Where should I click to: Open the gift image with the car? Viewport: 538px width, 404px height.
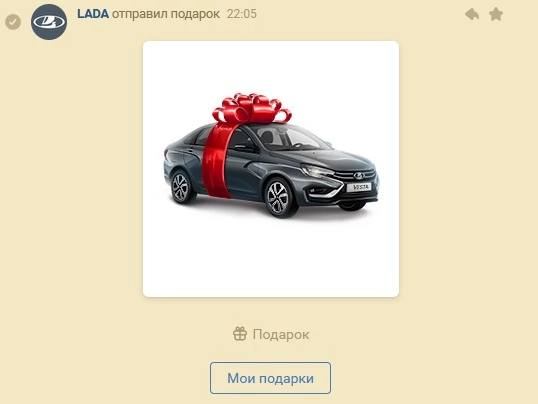click(x=271, y=169)
